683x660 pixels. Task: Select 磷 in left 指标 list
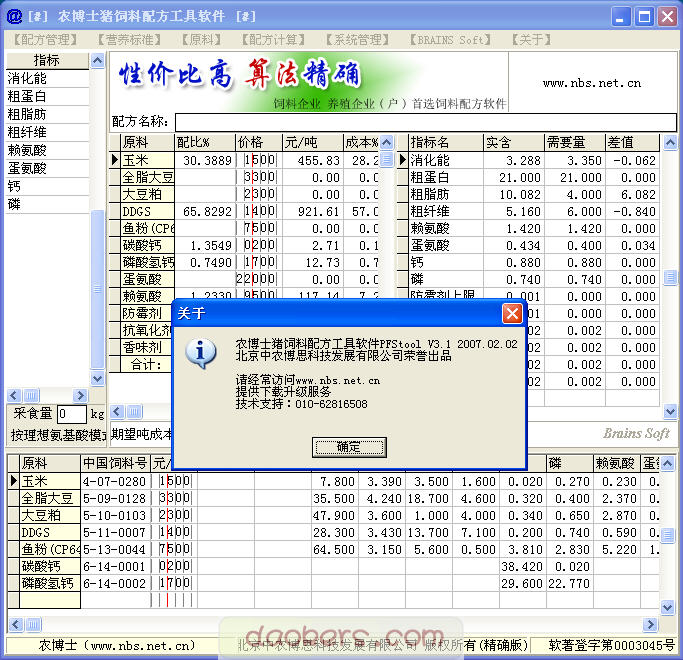tap(47, 204)
